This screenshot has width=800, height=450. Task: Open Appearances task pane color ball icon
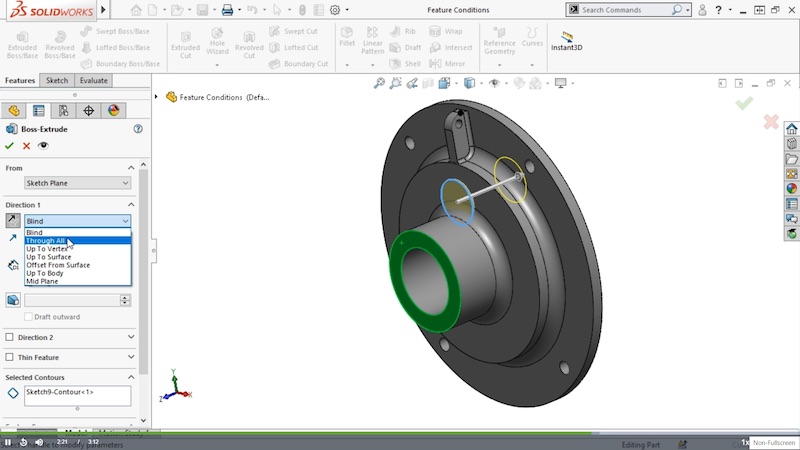pyautogui.click(x=791, y=189)
